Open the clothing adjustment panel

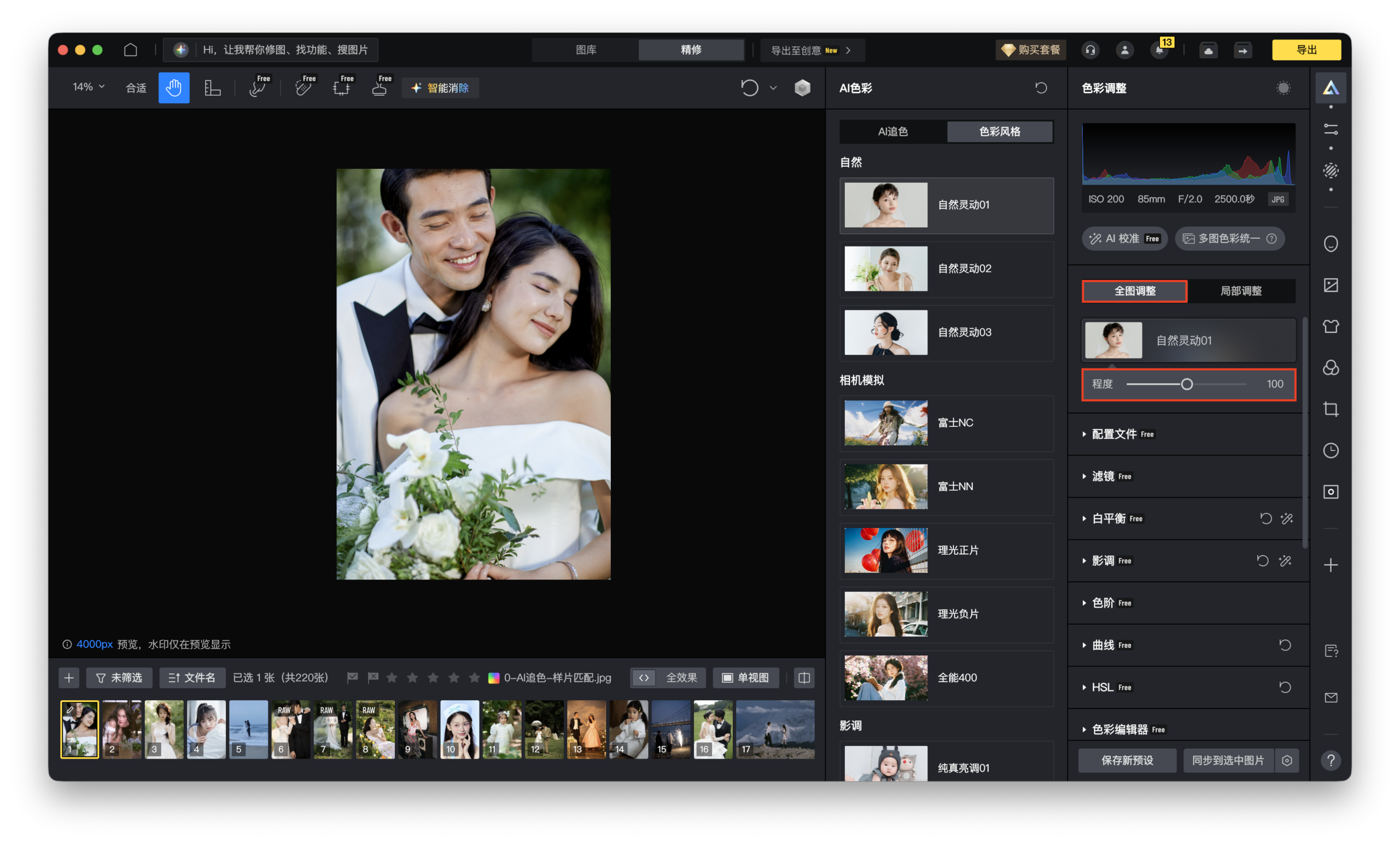[x=1330, y=325]
